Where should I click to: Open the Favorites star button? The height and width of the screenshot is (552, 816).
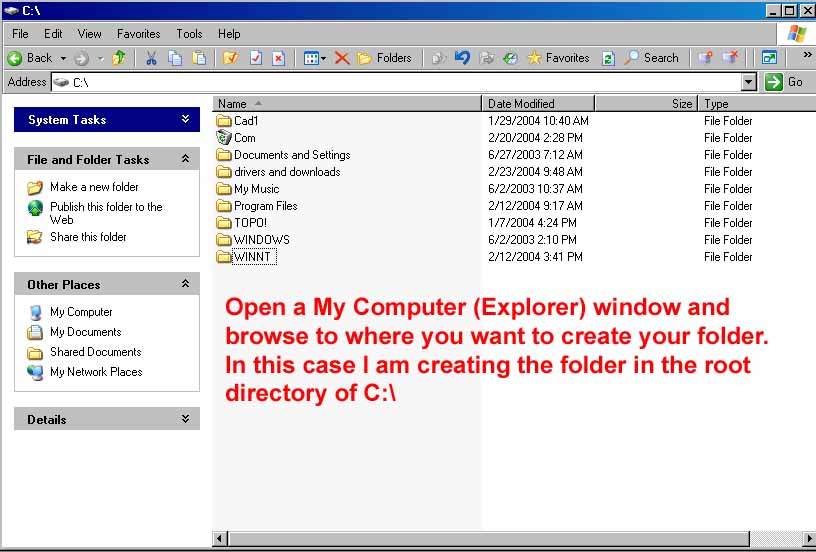(x=558, y=58)
